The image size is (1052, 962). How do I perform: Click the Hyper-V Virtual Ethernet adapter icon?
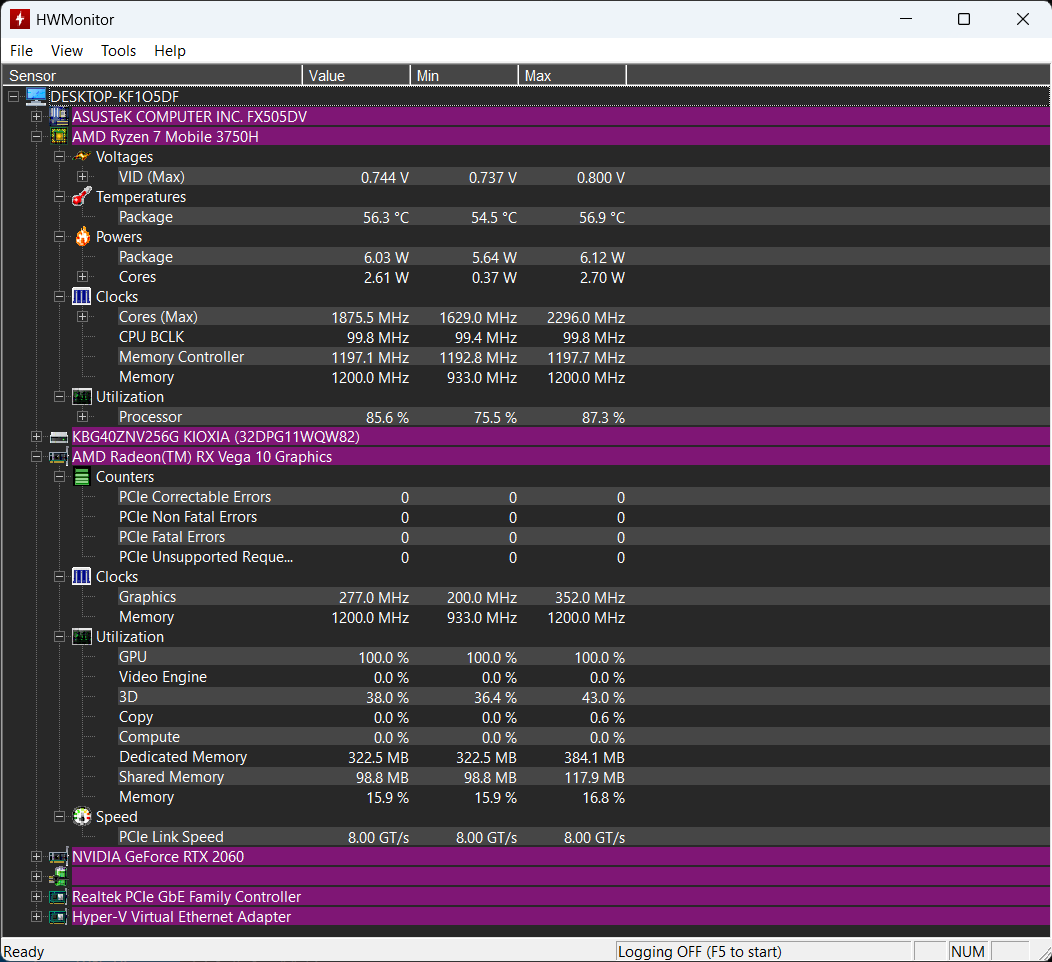tap(58, 917)
